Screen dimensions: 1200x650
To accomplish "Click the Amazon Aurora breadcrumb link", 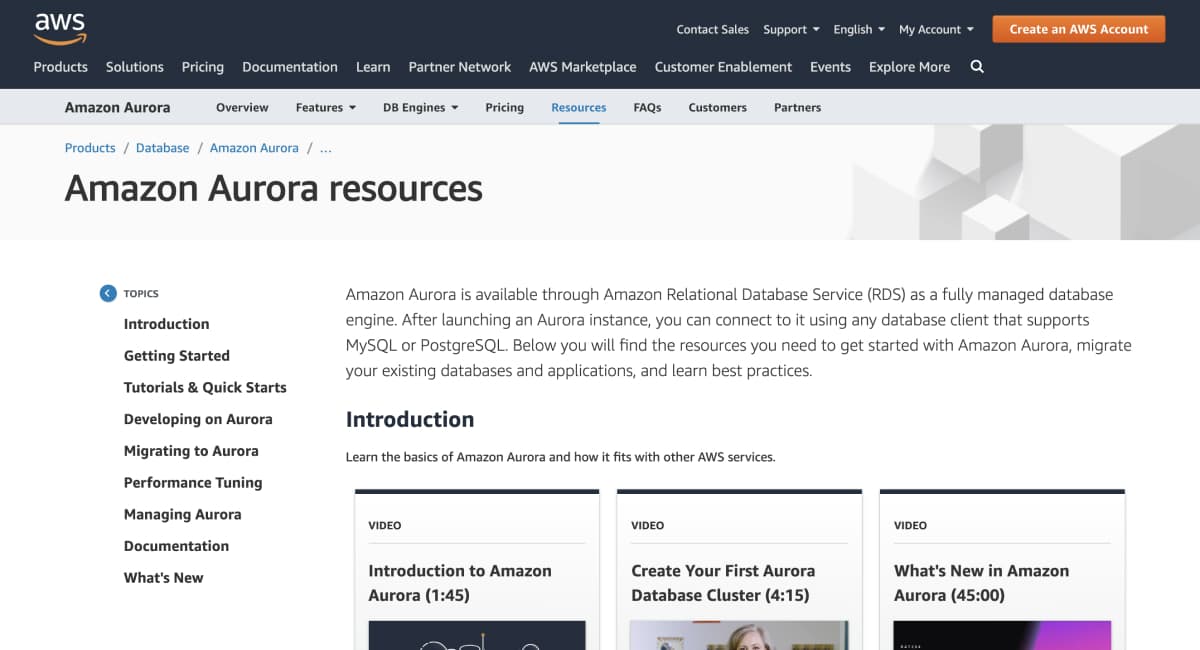I will point(254,147).
